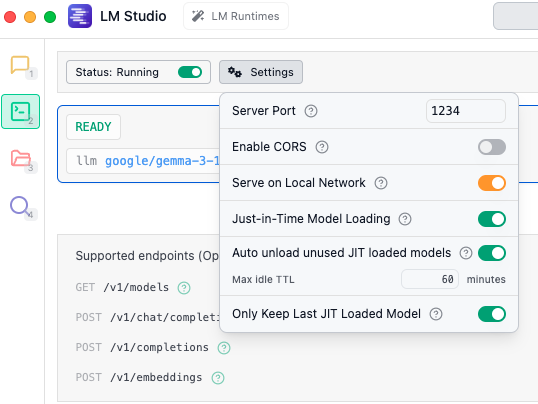538x404 pixels.
Task: Show help for Enable CORS
Action: [x=322, y=147]
